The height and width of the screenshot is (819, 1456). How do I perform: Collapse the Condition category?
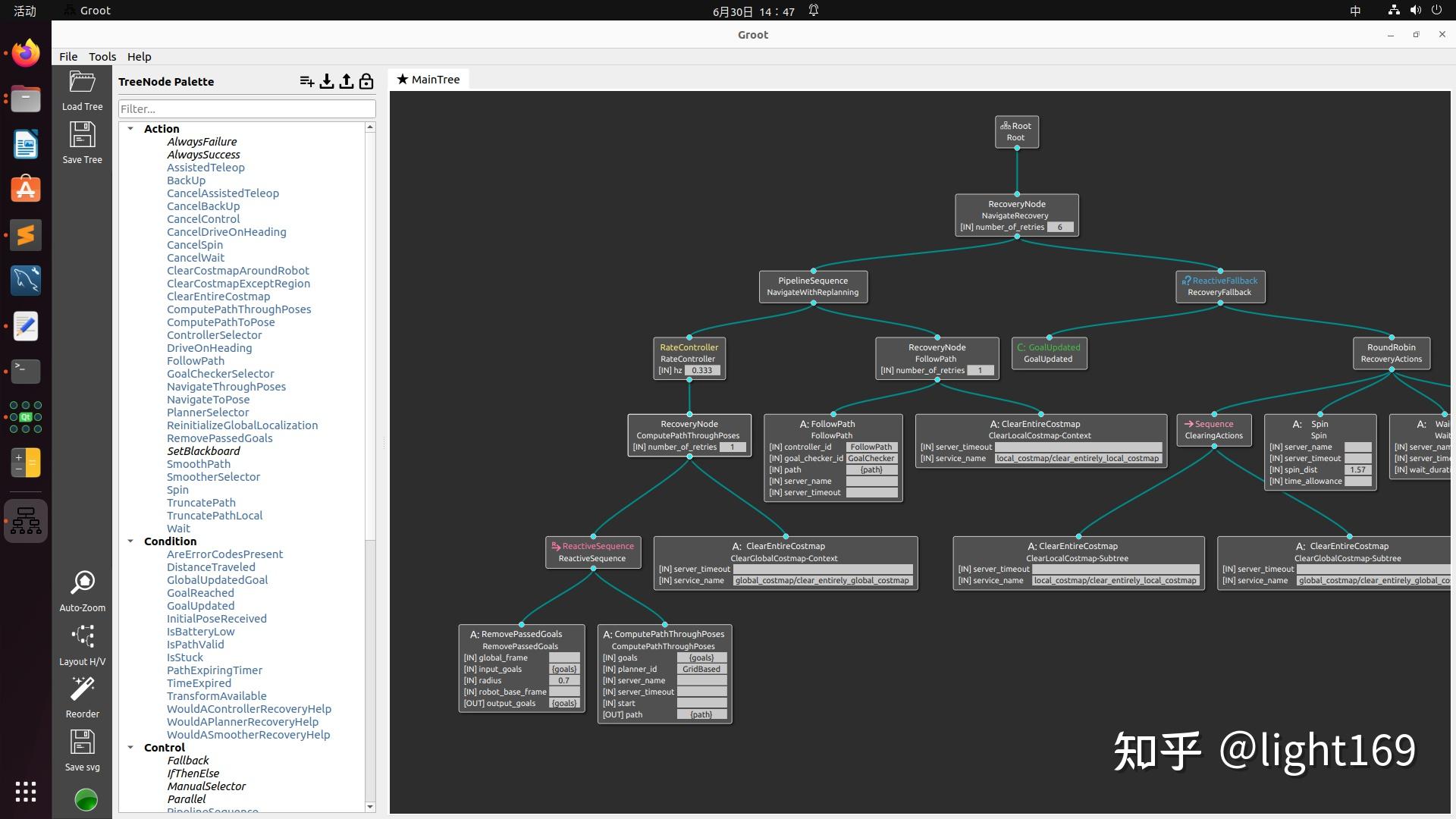pyautogui.click(x=130, y=541)
